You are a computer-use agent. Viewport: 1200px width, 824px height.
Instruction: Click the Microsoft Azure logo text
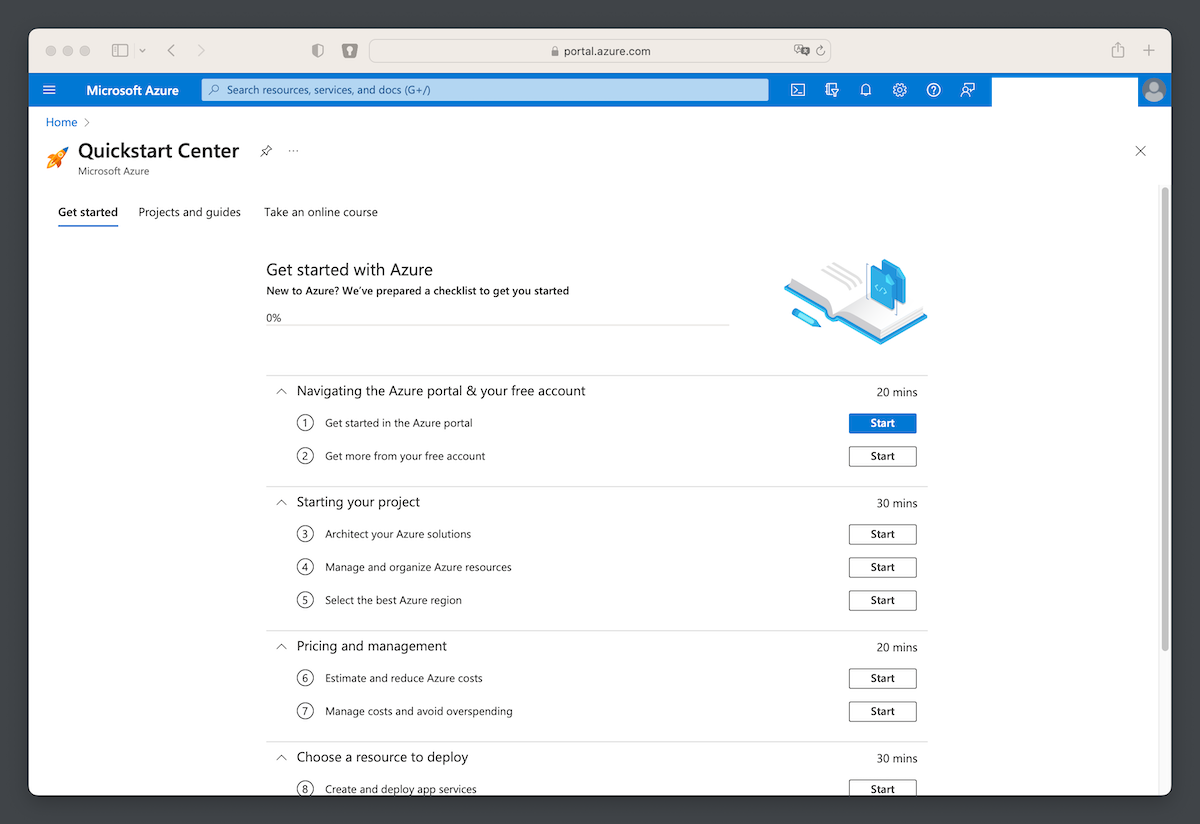(132, 90)
